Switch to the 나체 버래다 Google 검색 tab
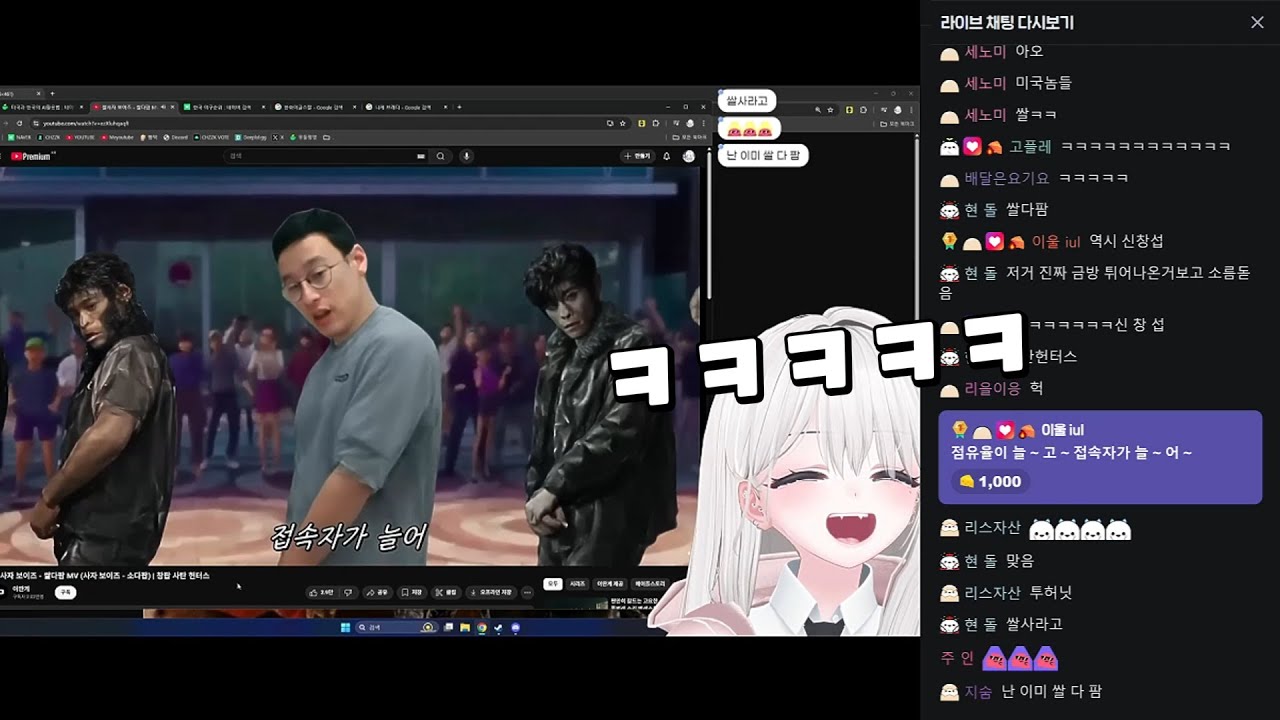This screenshot has width=1280, height=720. 404,106
